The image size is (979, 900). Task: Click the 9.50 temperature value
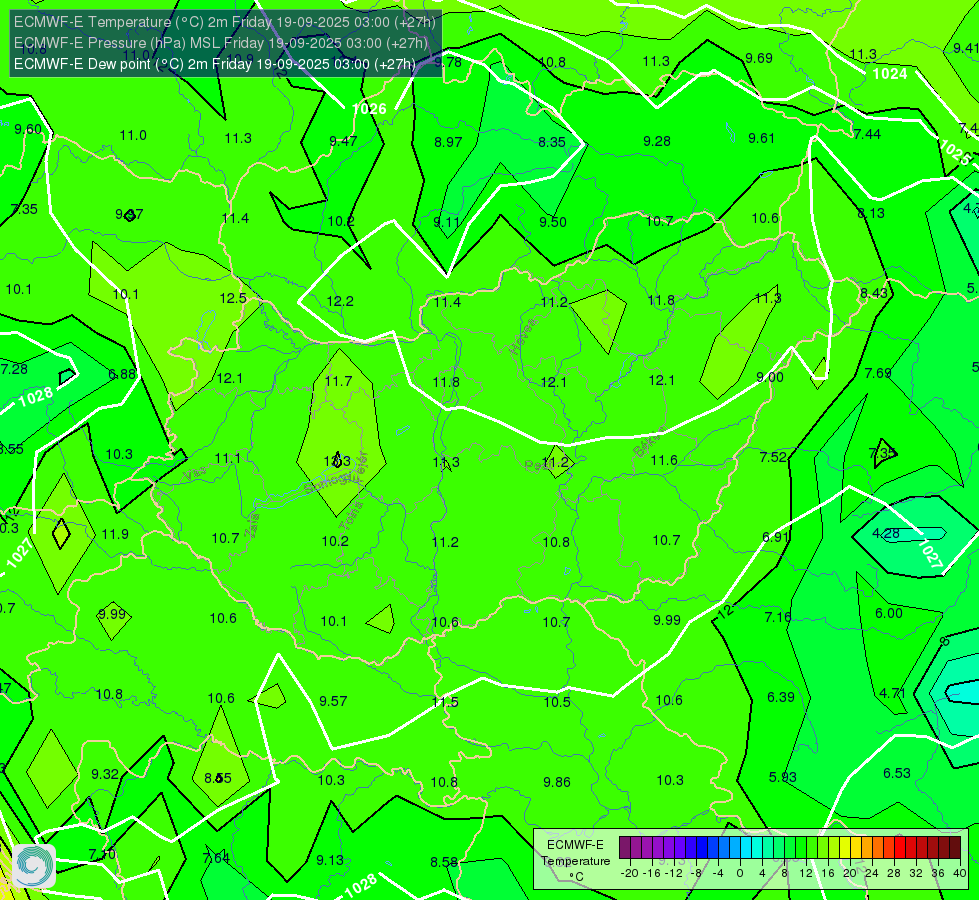coord(553,222)
